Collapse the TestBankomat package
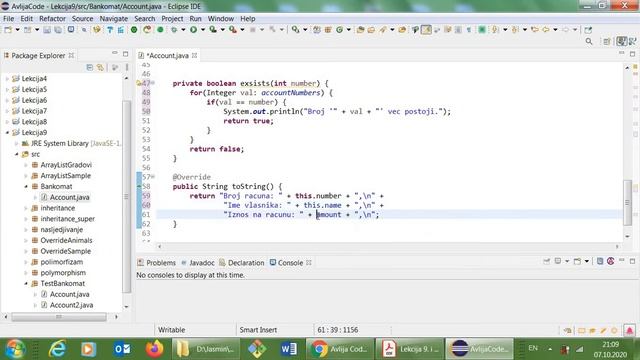640x360 pixels. coord(26,283)
